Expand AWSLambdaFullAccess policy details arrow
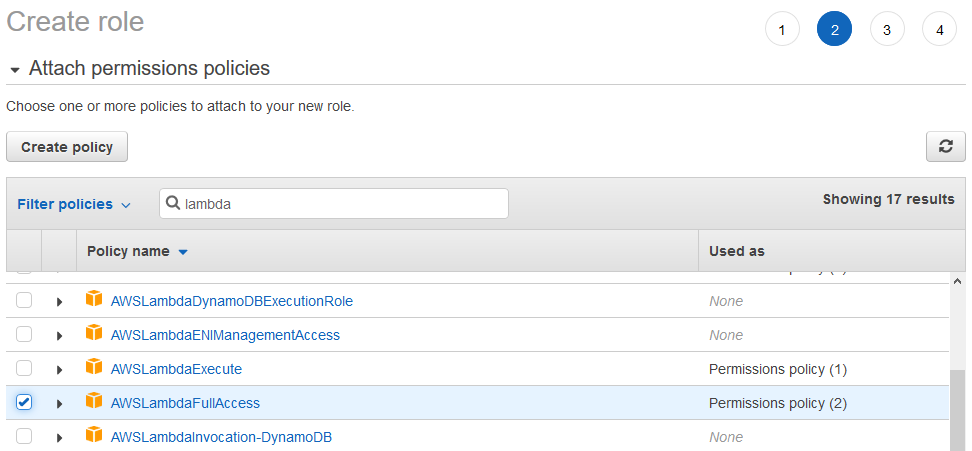 coord(60,404)
